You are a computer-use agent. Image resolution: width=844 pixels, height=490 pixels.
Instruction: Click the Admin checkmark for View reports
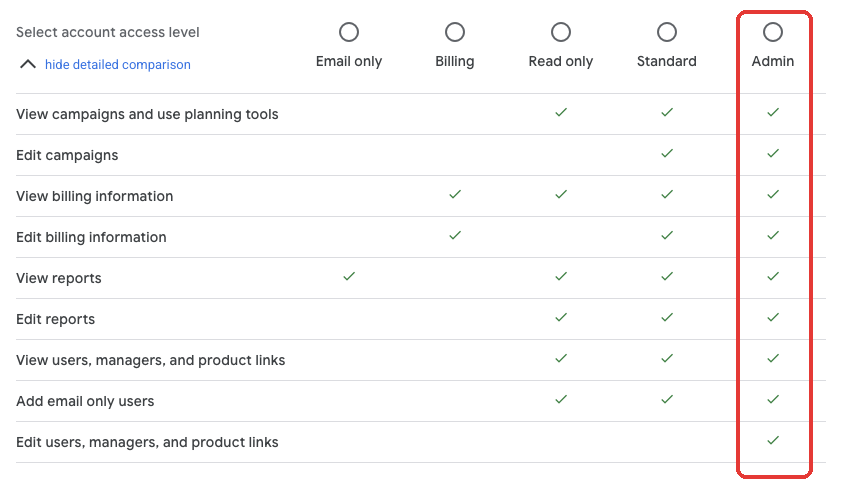pyautogui.click(x=773, y=276)
